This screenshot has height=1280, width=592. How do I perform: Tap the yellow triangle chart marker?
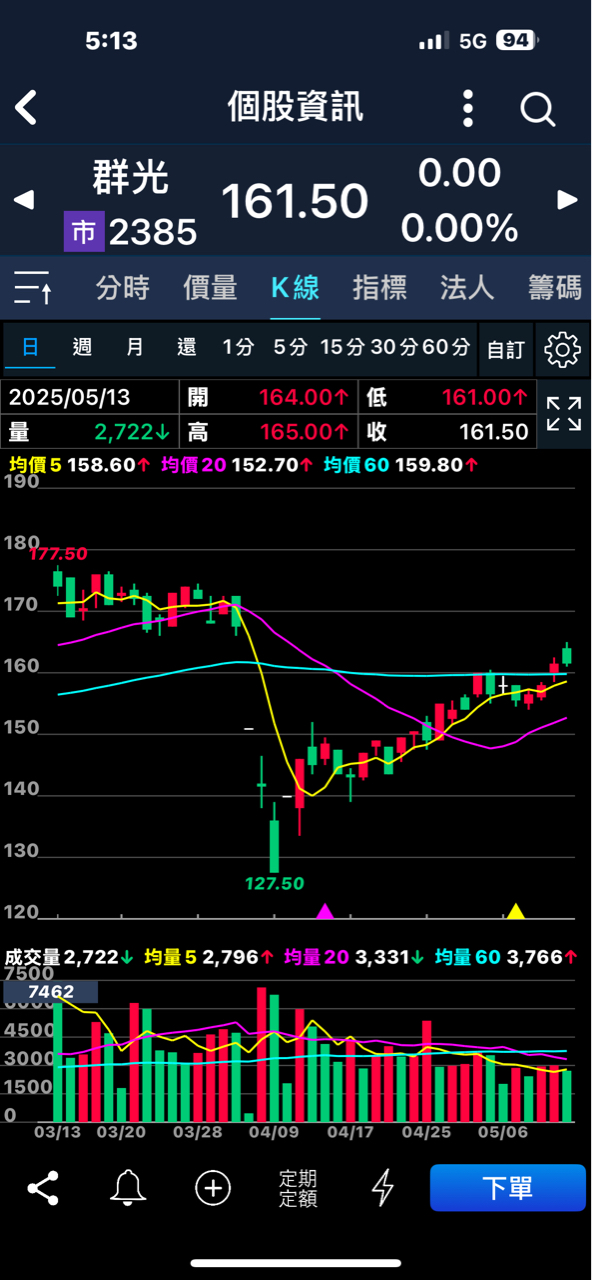point(515,911)
